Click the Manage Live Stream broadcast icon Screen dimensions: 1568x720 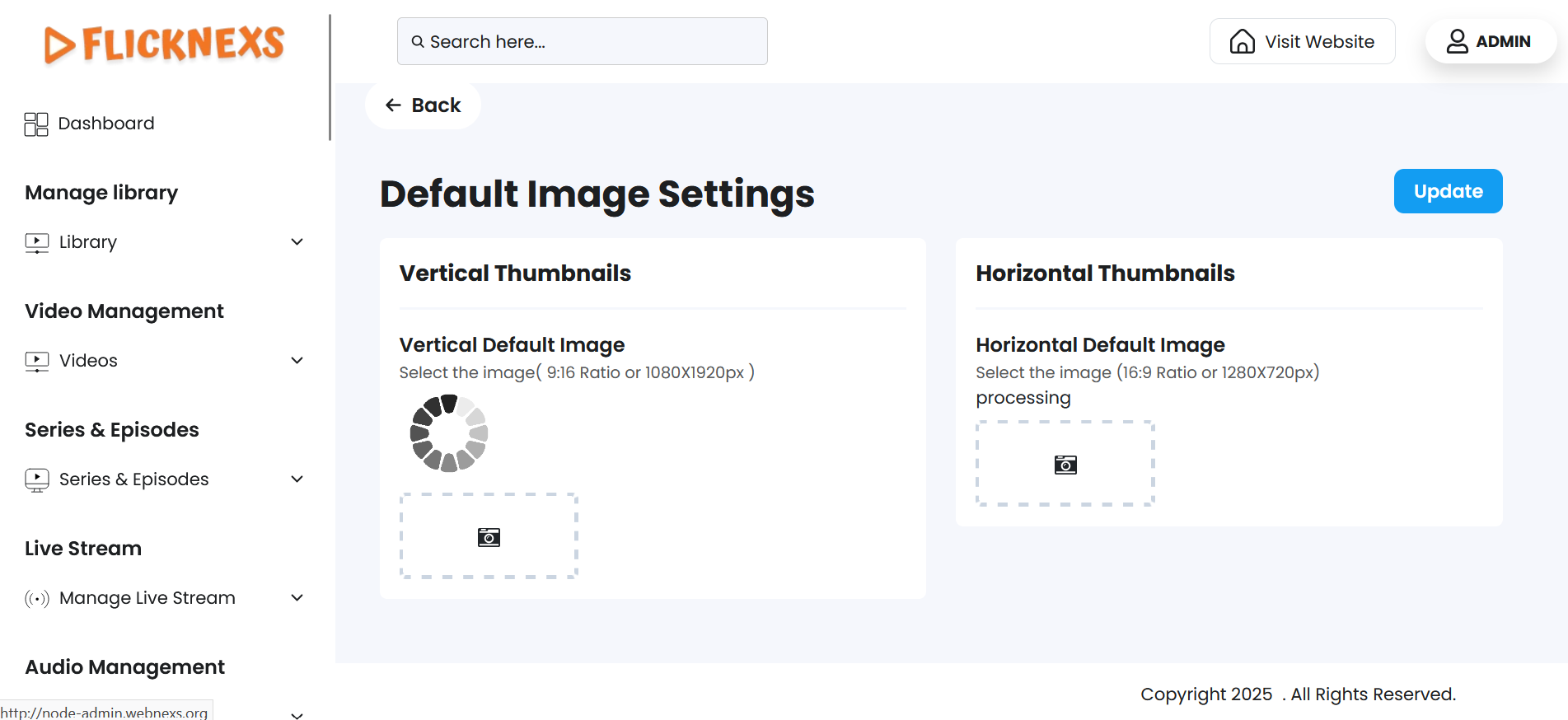click(37, 599)
